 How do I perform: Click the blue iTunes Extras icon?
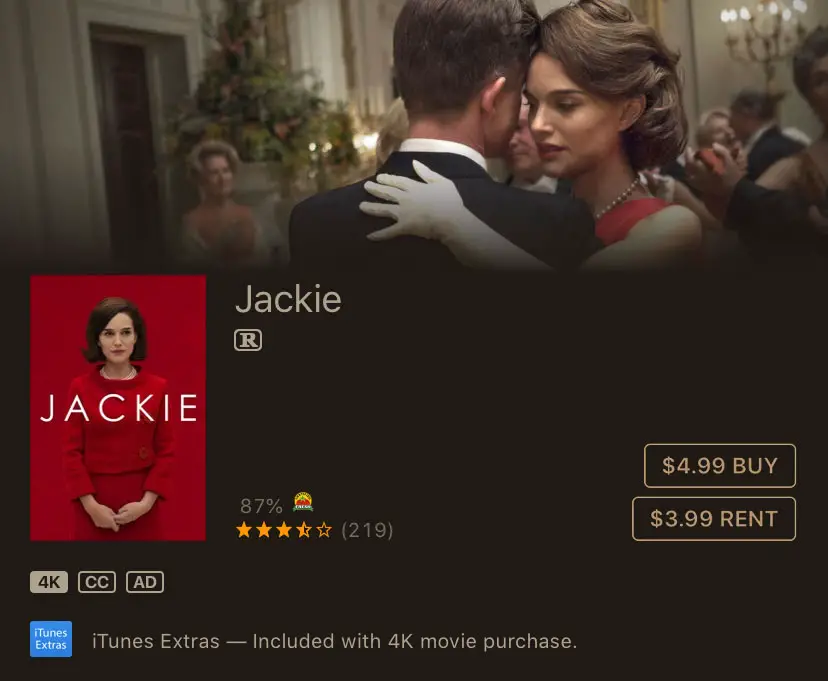point(51,639)
